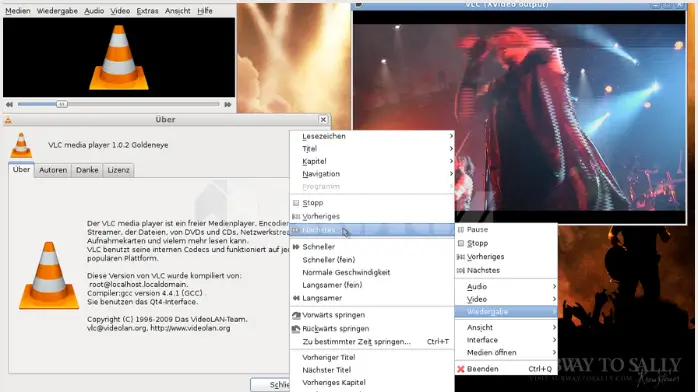Expand the Lesezeichen submenu

click(x=372, y=136)
